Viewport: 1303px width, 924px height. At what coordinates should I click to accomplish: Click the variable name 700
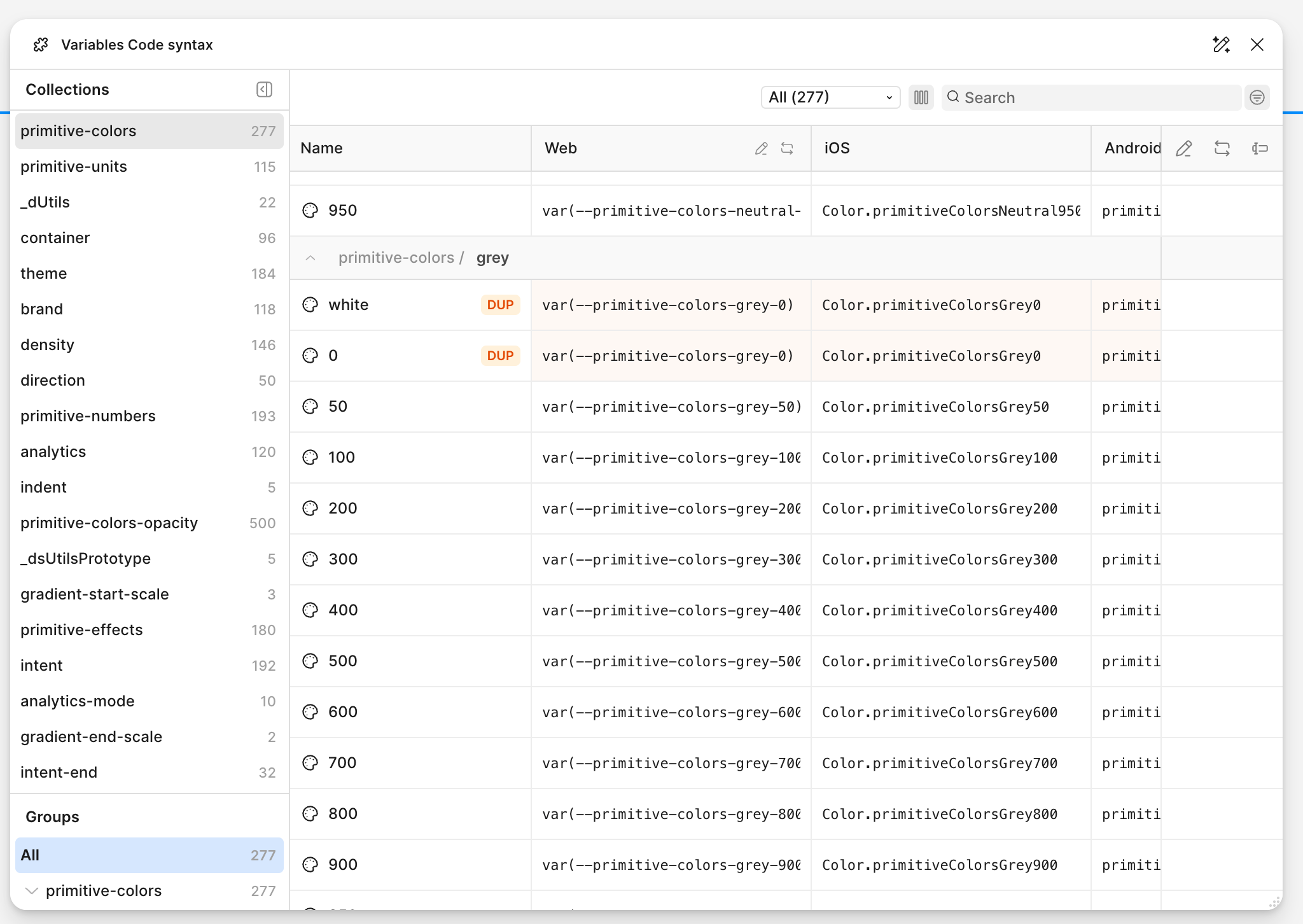pyautogui.click(x=342, y=763)
